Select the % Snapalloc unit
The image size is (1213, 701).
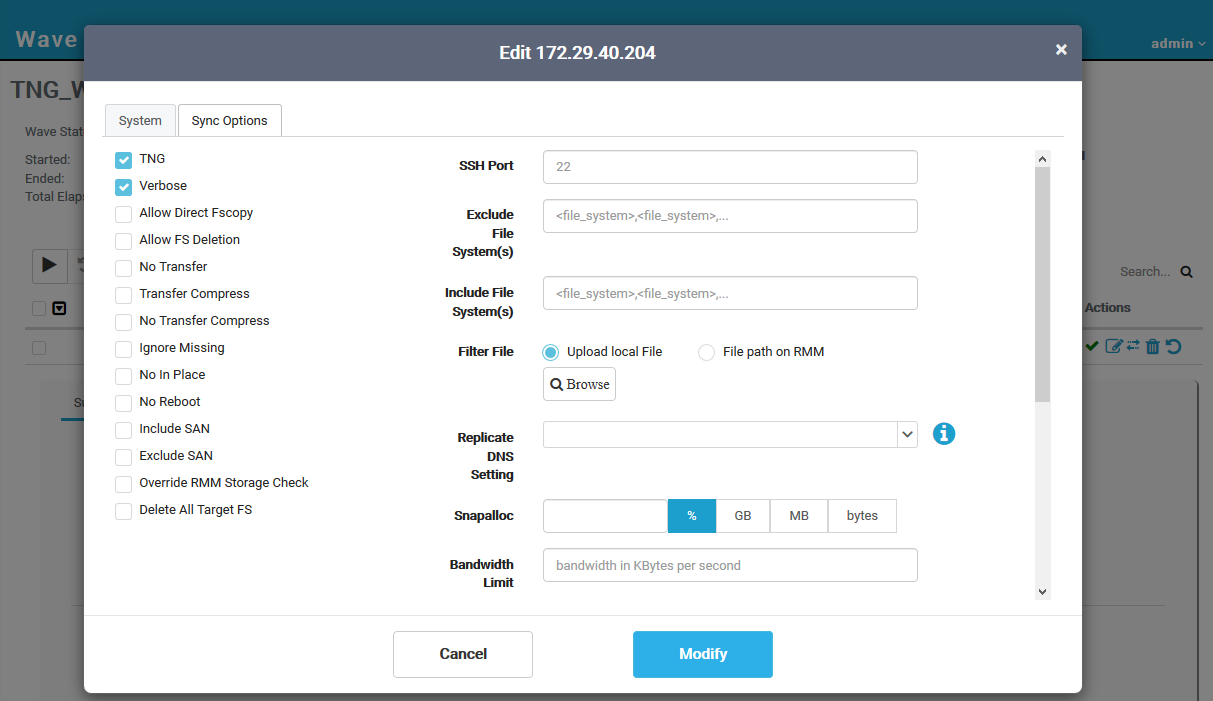692,516
